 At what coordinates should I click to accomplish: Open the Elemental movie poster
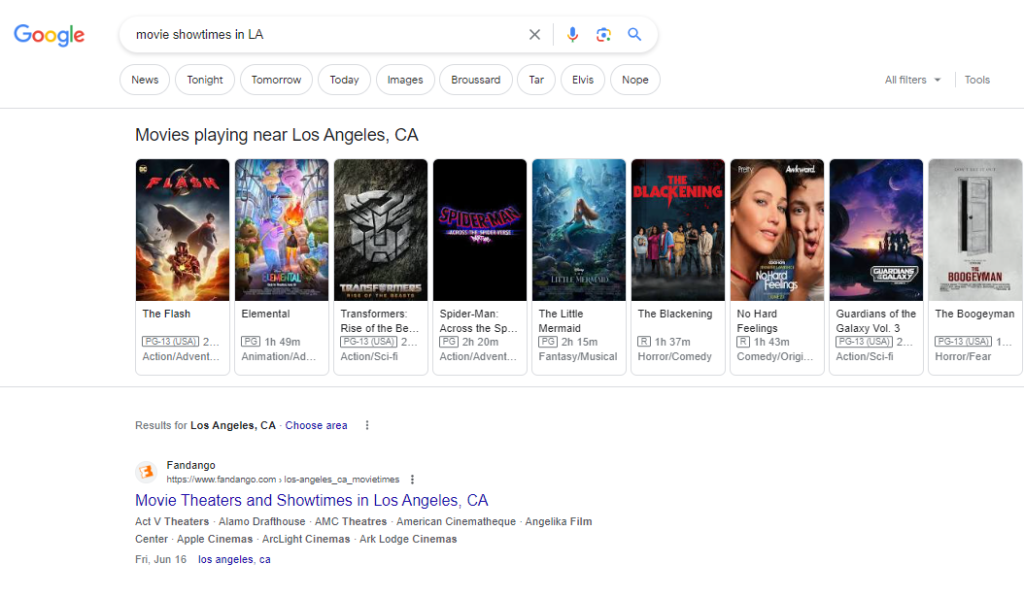pyautogui.click(x=281, y=230)
